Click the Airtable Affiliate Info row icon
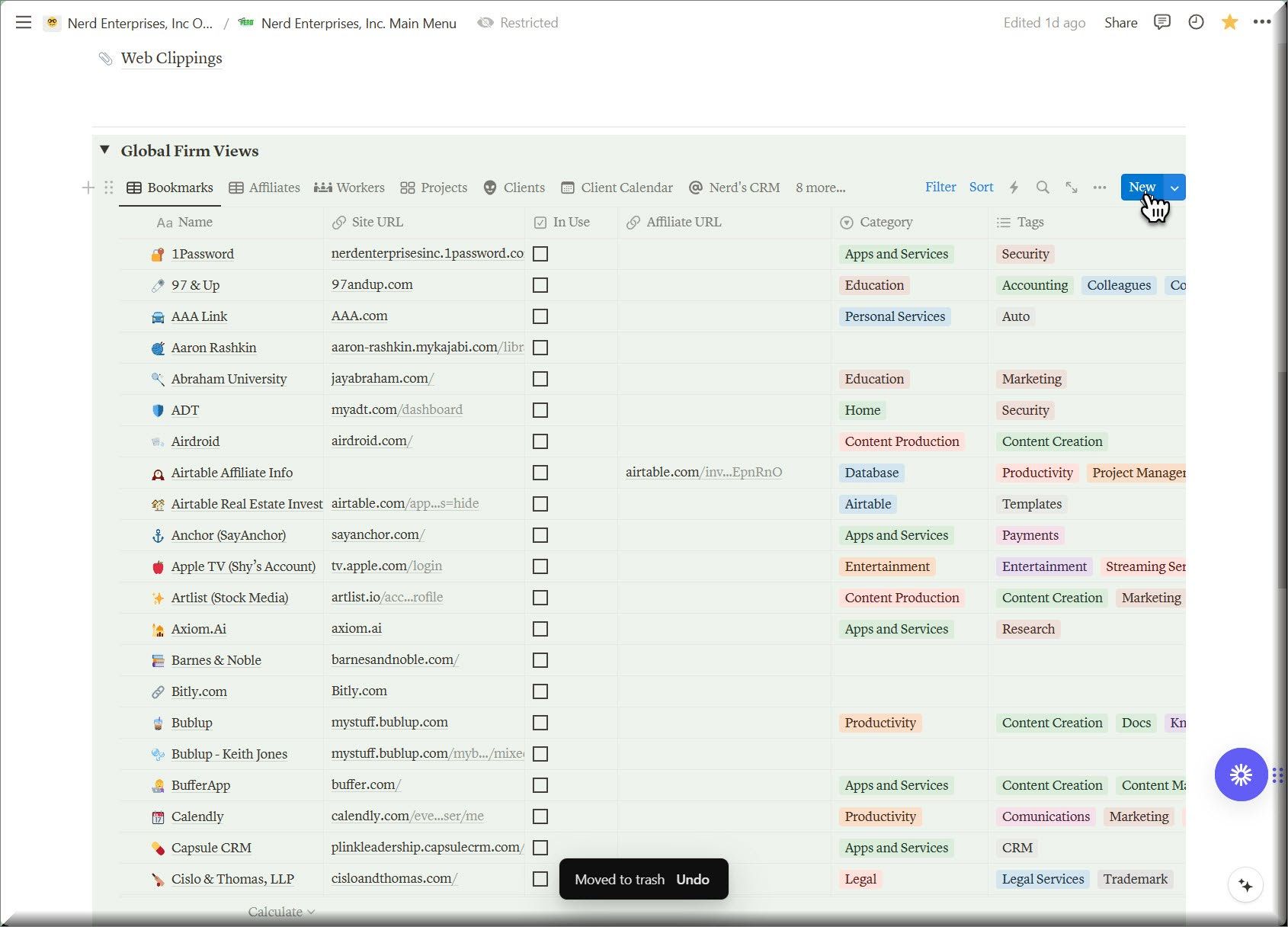 (x=158, y=473)
